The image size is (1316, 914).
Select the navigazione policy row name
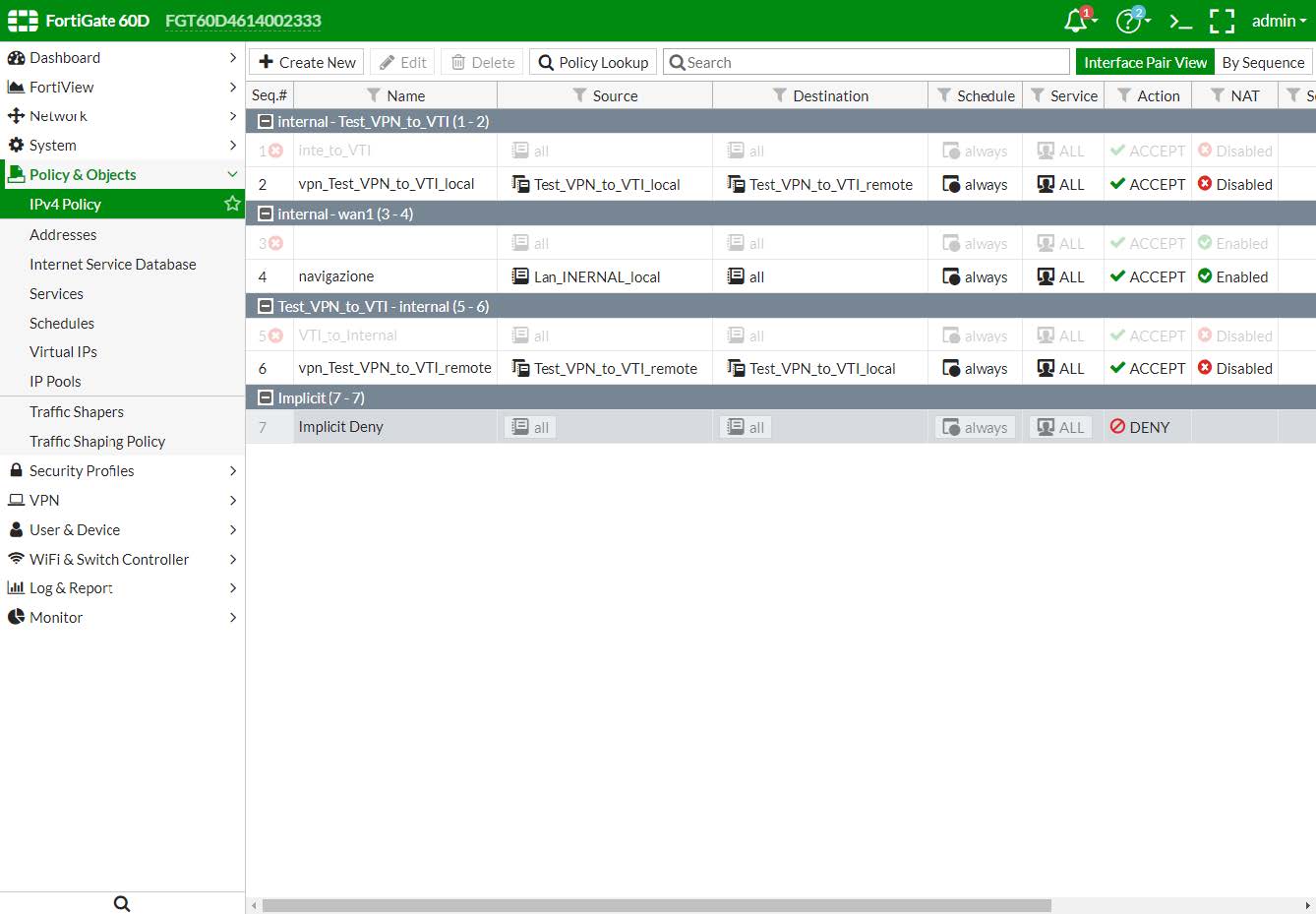(336, 276)
